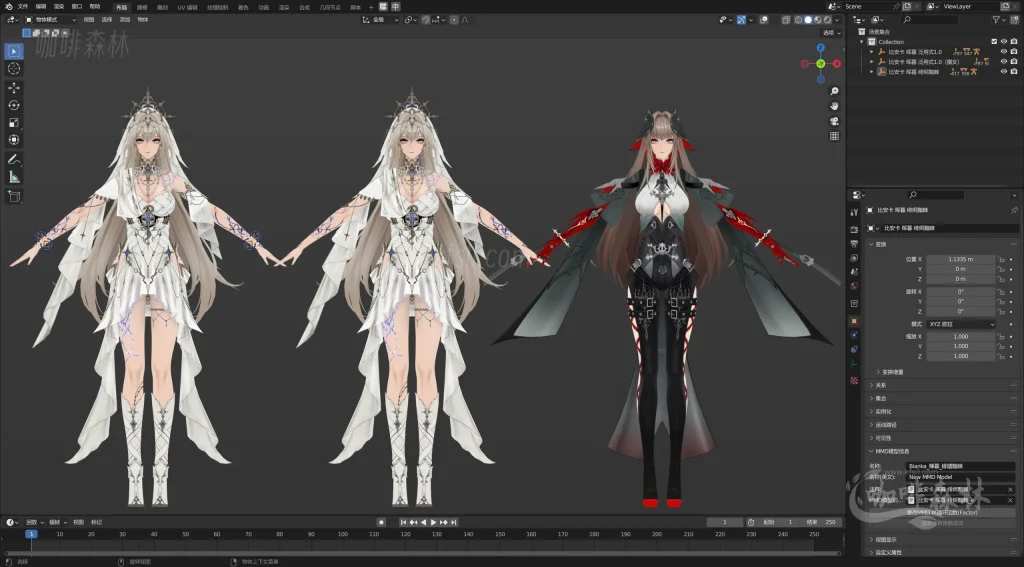Click the timeline current frame field

pos(725,523)
